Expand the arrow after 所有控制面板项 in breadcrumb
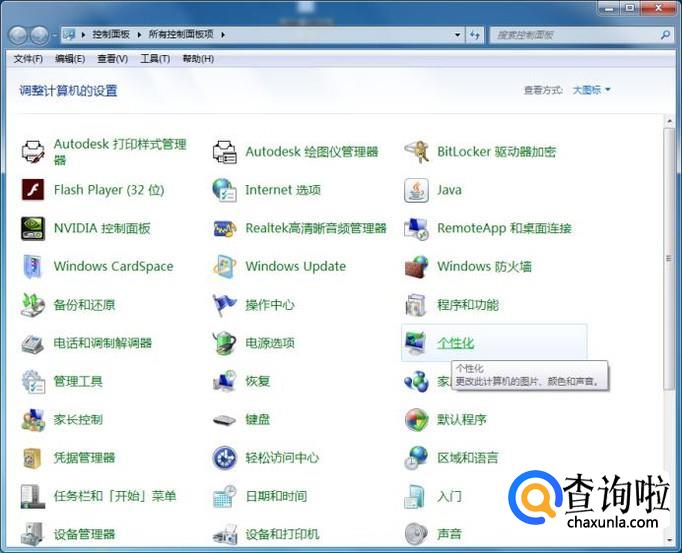This screenshot has height=553, width=682. [x=223, y=35]
